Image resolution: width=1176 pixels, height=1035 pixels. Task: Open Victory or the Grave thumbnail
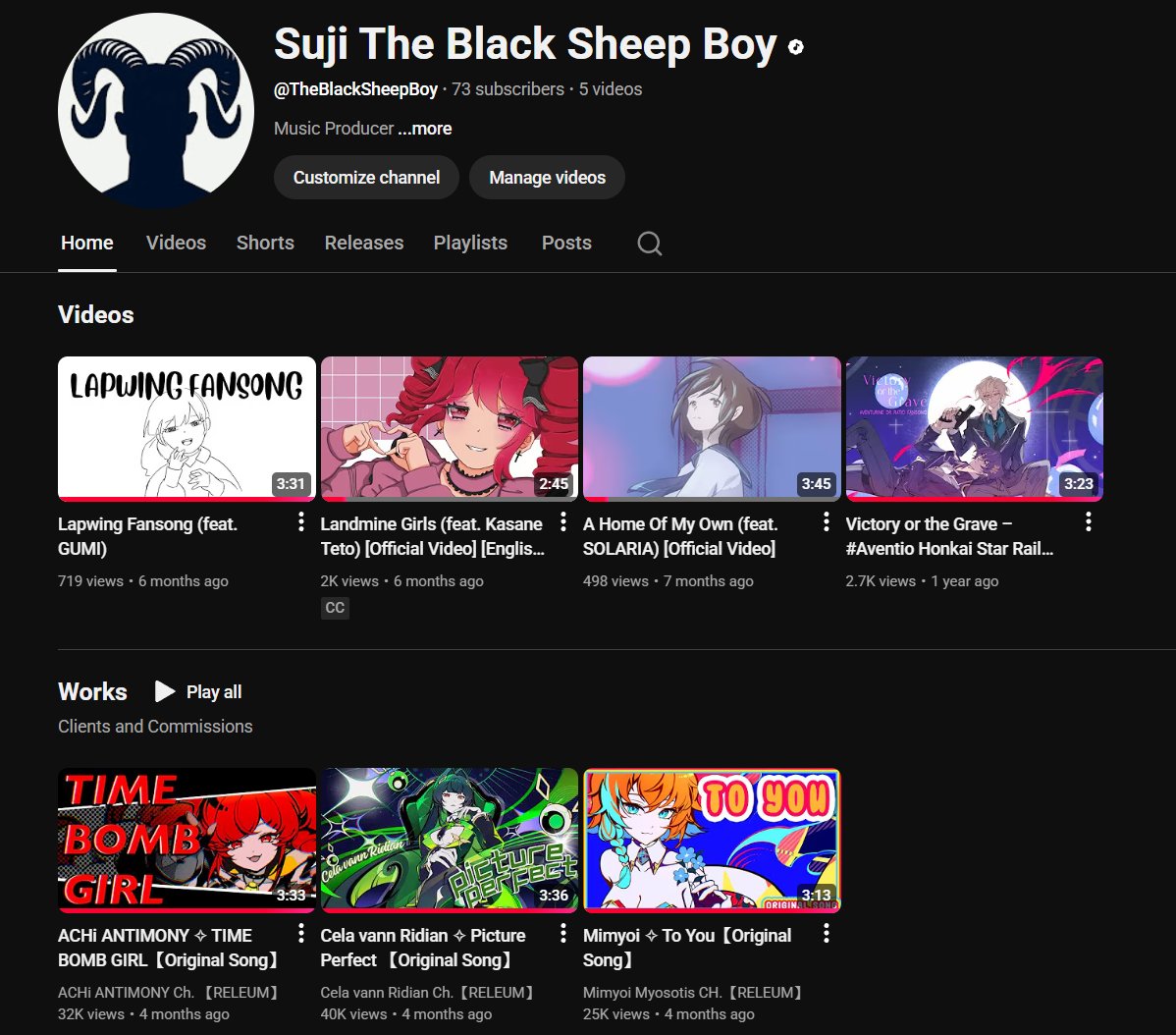pyautogui.click(x=974, y=428)
